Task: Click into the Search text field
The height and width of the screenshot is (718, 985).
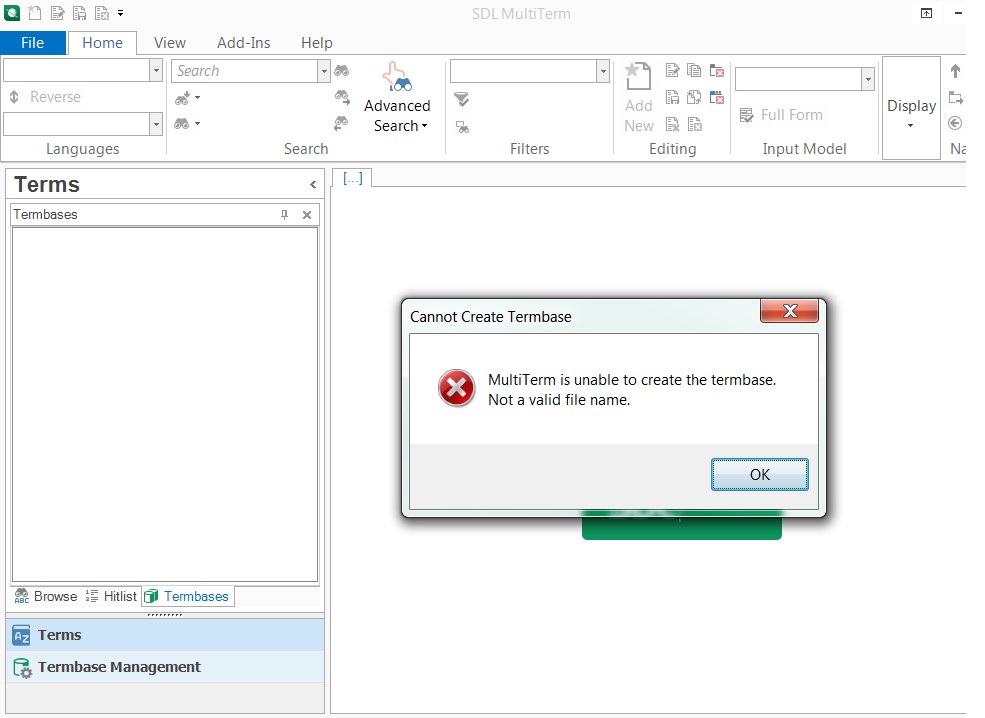Action: coord(244,70)
